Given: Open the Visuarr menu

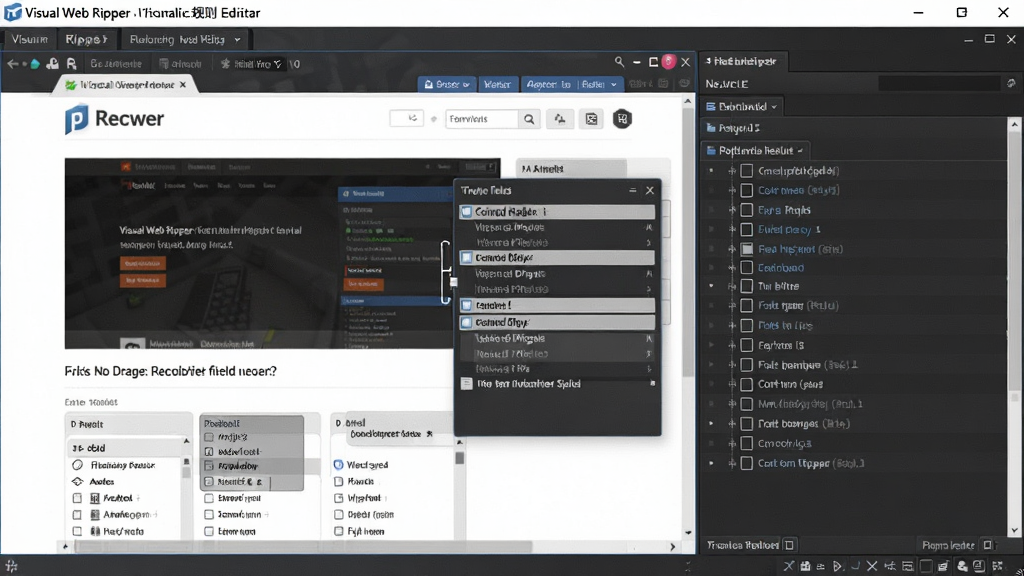Looking at the screenshot, I should click(x=29, y=39).
